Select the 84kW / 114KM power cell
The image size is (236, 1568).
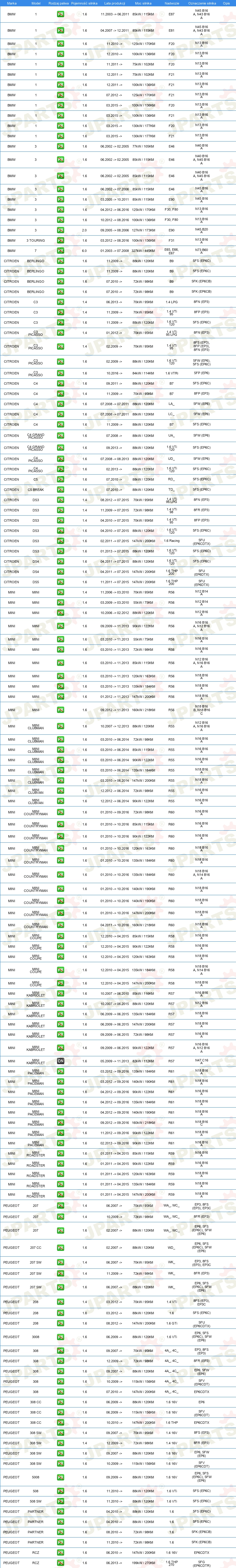coord(144,374)
